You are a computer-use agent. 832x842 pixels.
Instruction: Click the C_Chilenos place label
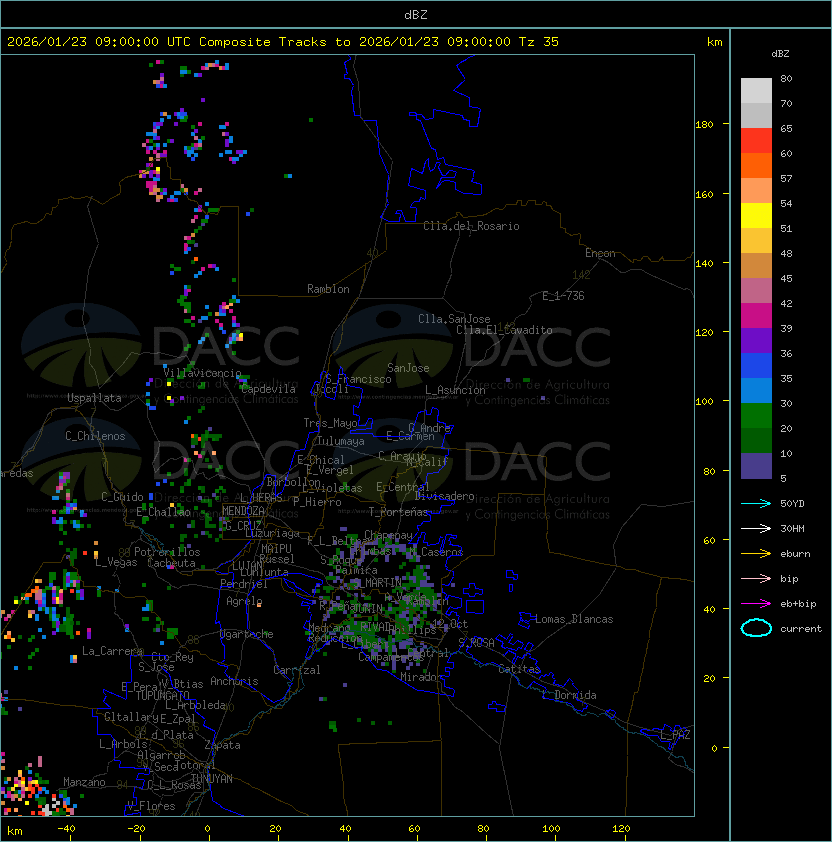(x=95, y=436)
